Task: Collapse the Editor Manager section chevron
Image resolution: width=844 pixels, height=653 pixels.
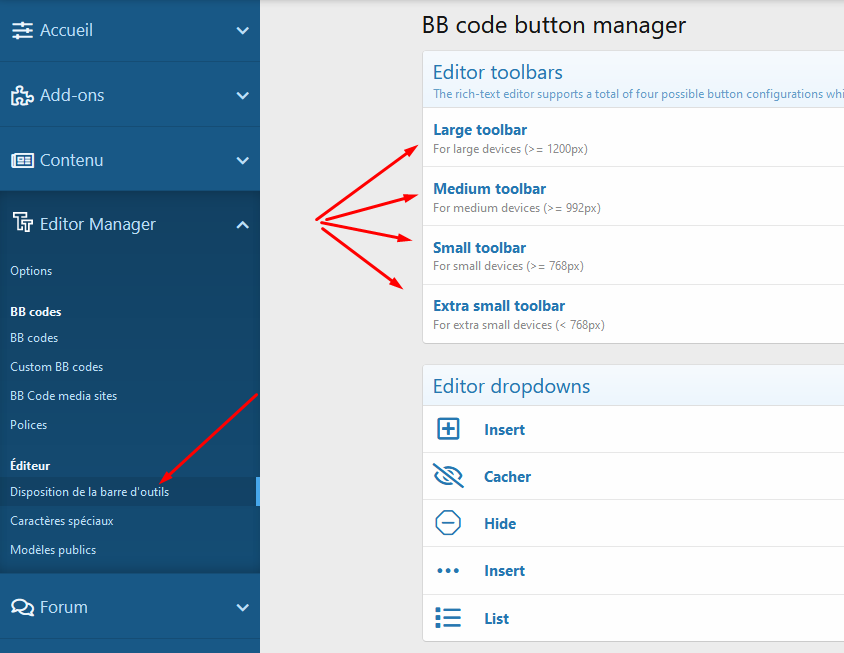Action: coord(242,225)
